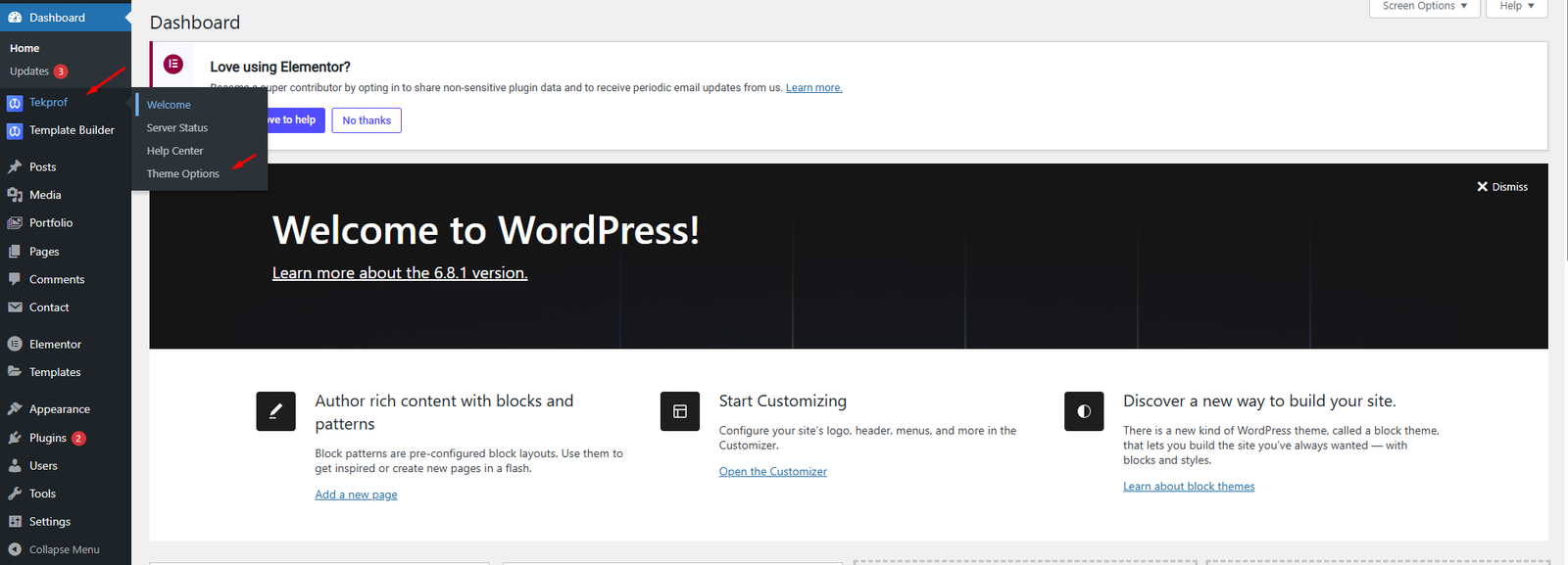
Task: Click the Start Customizing layout icon
Action: pyautogui.click(x=680, y=411)
